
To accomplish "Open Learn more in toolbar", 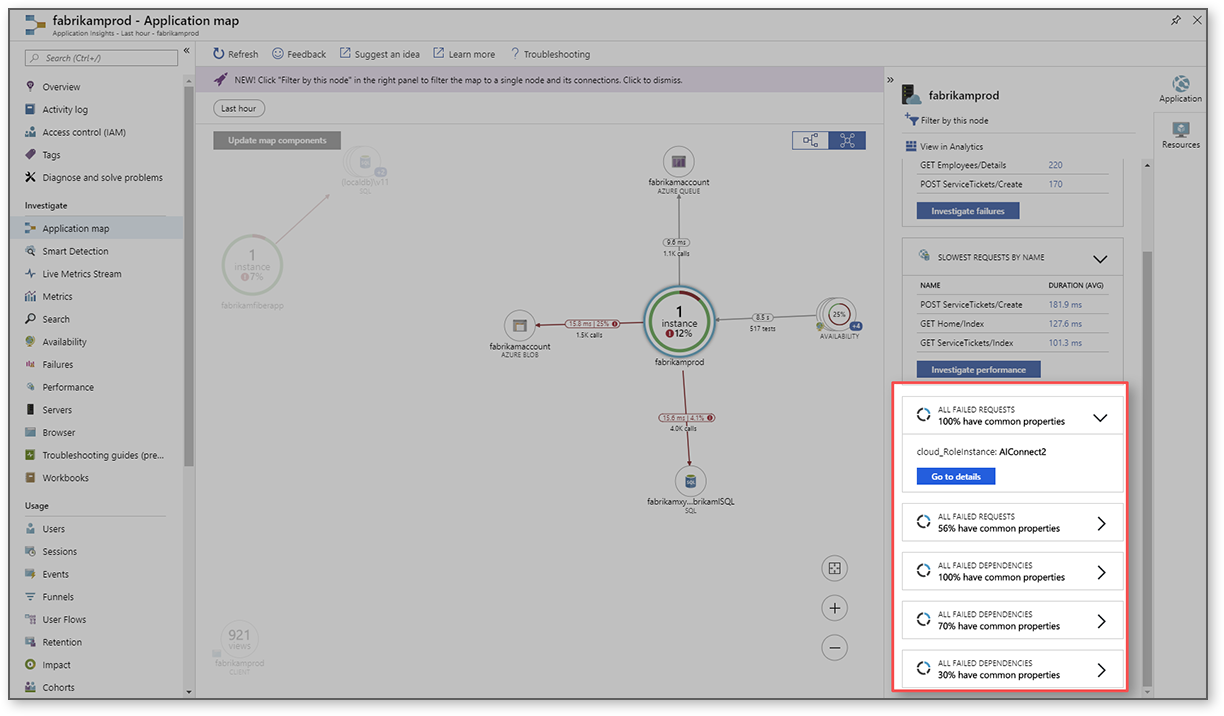I will 464,54.
